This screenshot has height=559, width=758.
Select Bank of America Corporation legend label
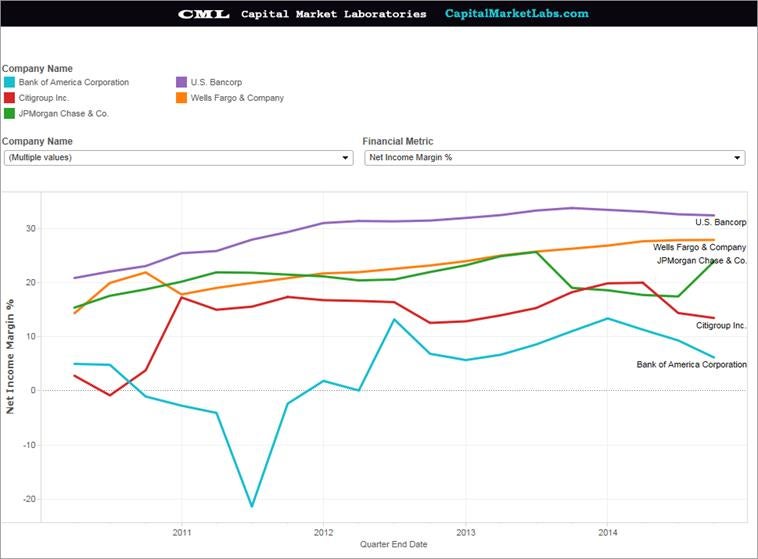74,82
